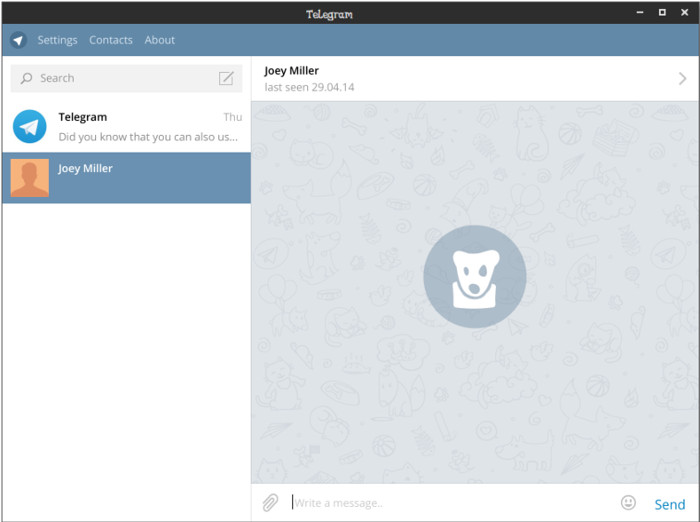Click the search magnifier icon
The height and width of the screenshot is (522, 700).
coord(26,78)
